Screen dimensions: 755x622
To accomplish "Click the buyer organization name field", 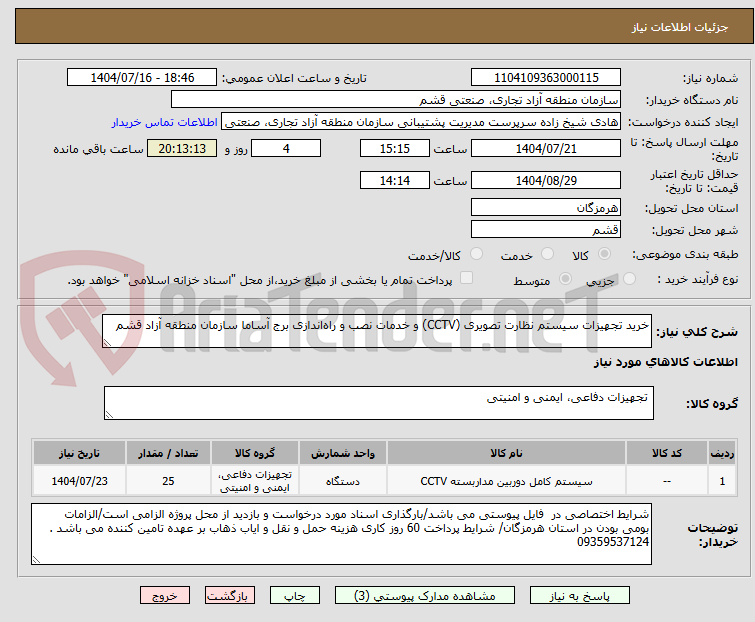I will coord(396,100).
